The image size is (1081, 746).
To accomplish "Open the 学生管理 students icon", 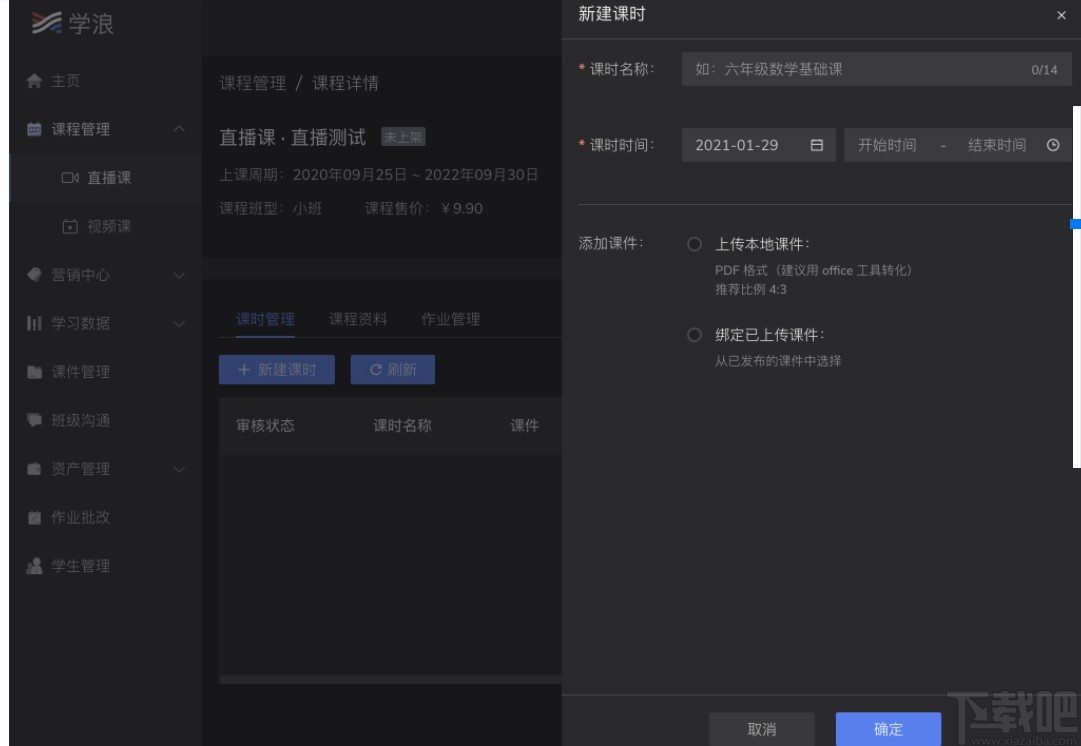I will pos(31,563).
